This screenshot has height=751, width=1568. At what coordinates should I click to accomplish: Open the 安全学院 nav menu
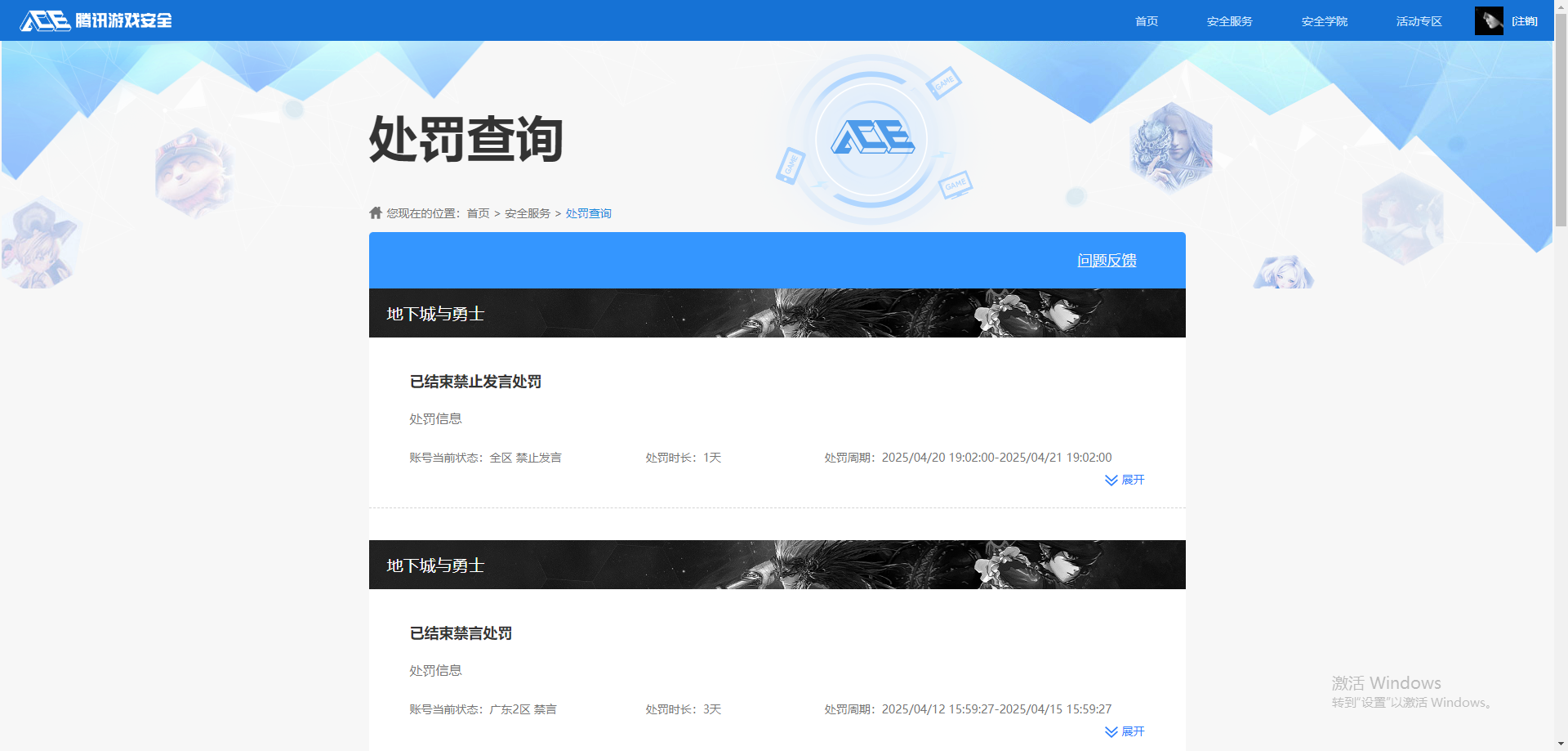click(x=1325, y=21)
